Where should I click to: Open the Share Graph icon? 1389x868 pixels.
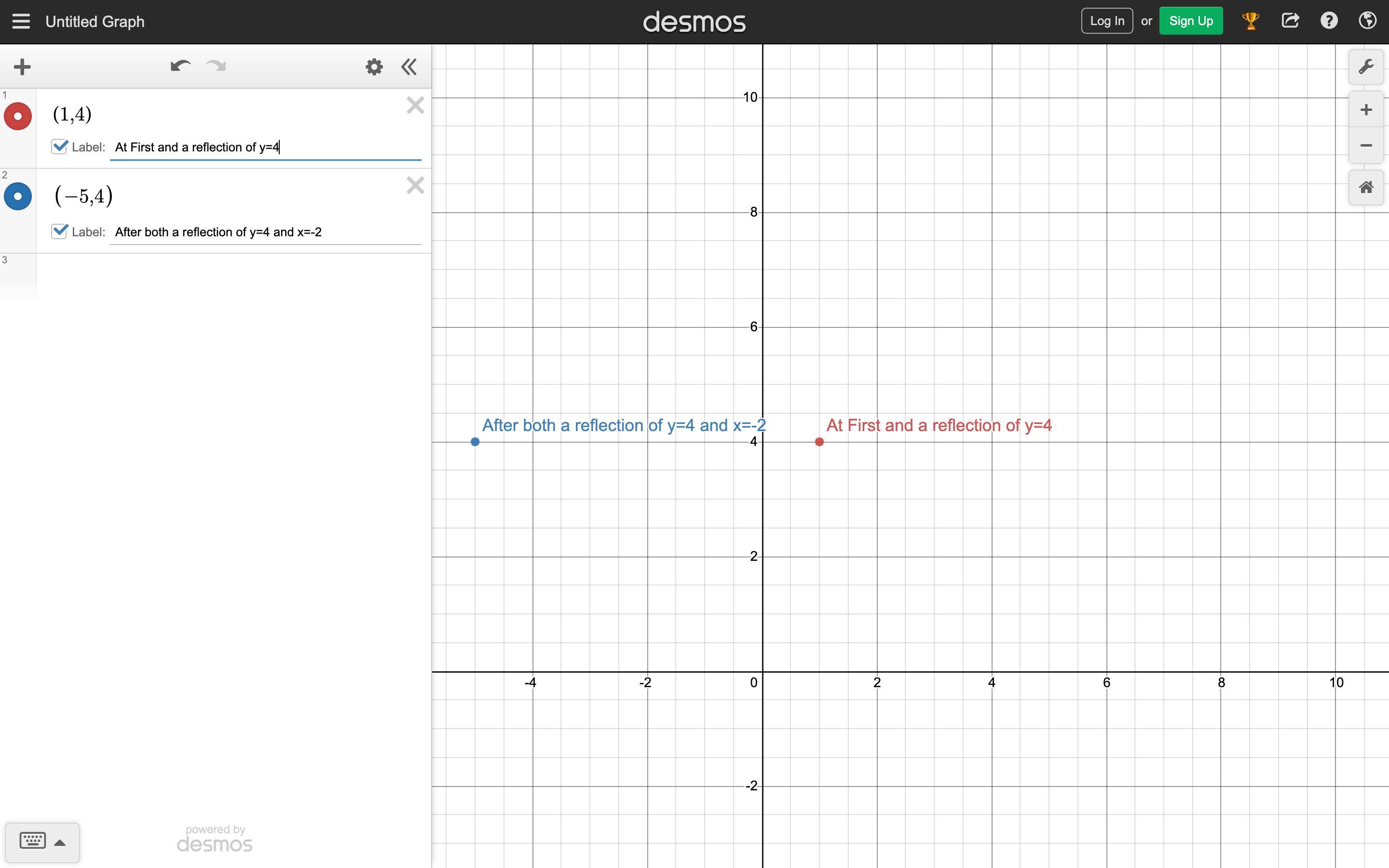(x=1290, y=21)
